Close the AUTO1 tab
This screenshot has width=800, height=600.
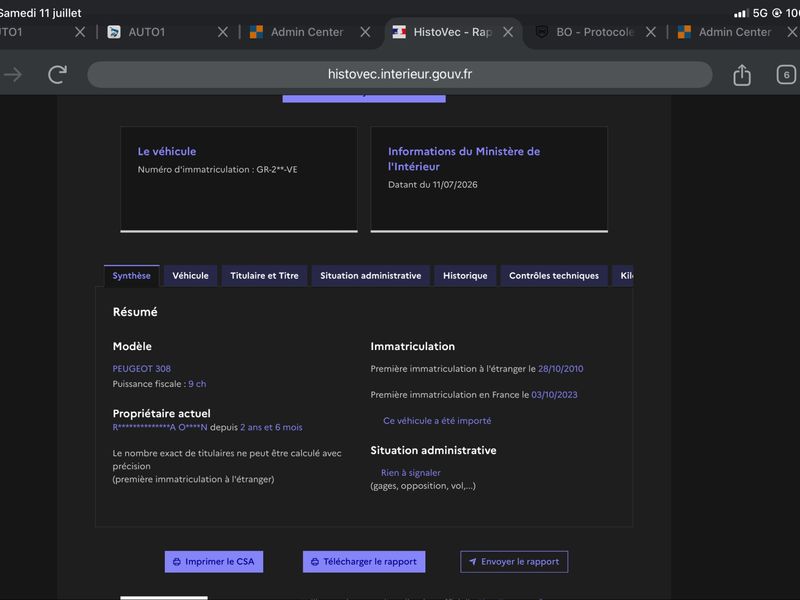point(222,32)
